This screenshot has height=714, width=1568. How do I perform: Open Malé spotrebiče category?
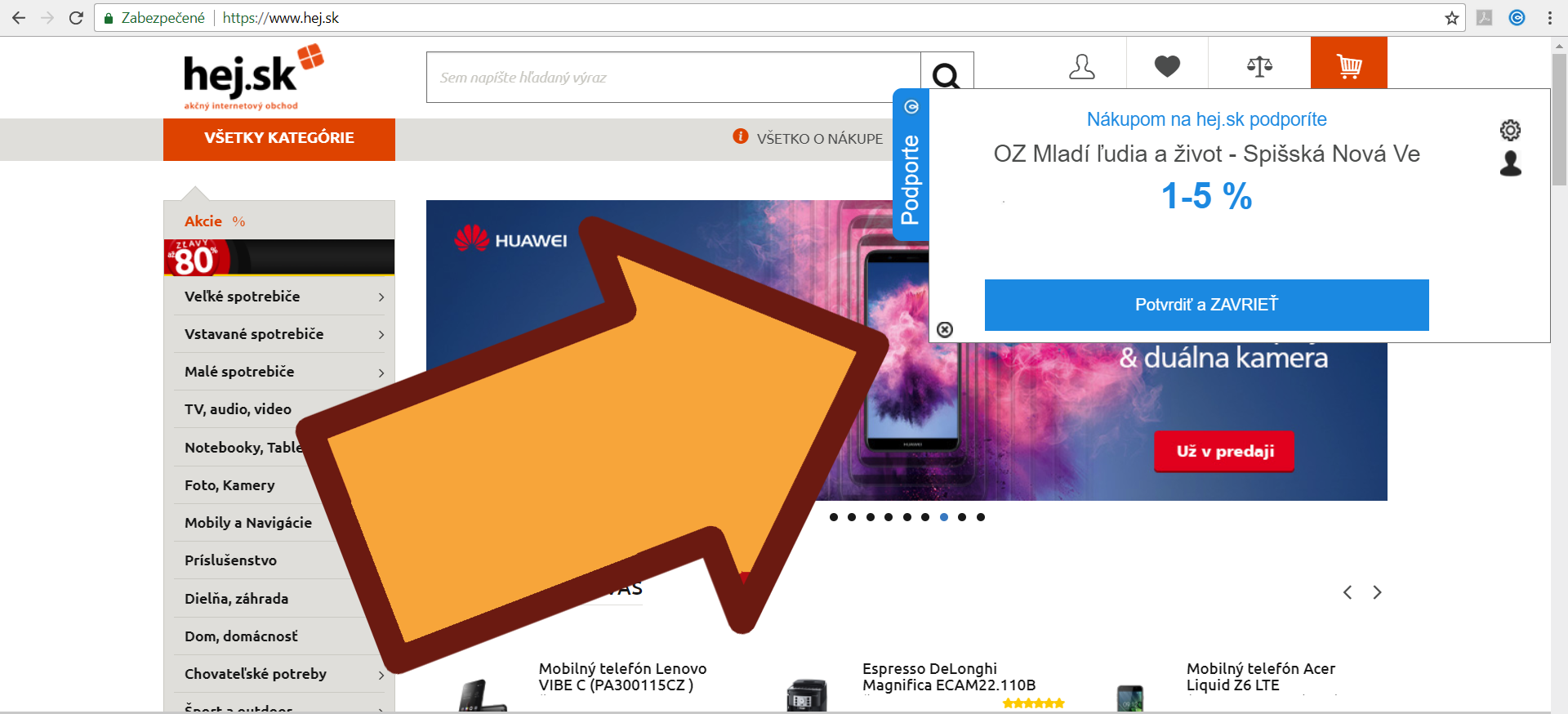[239, 372]
